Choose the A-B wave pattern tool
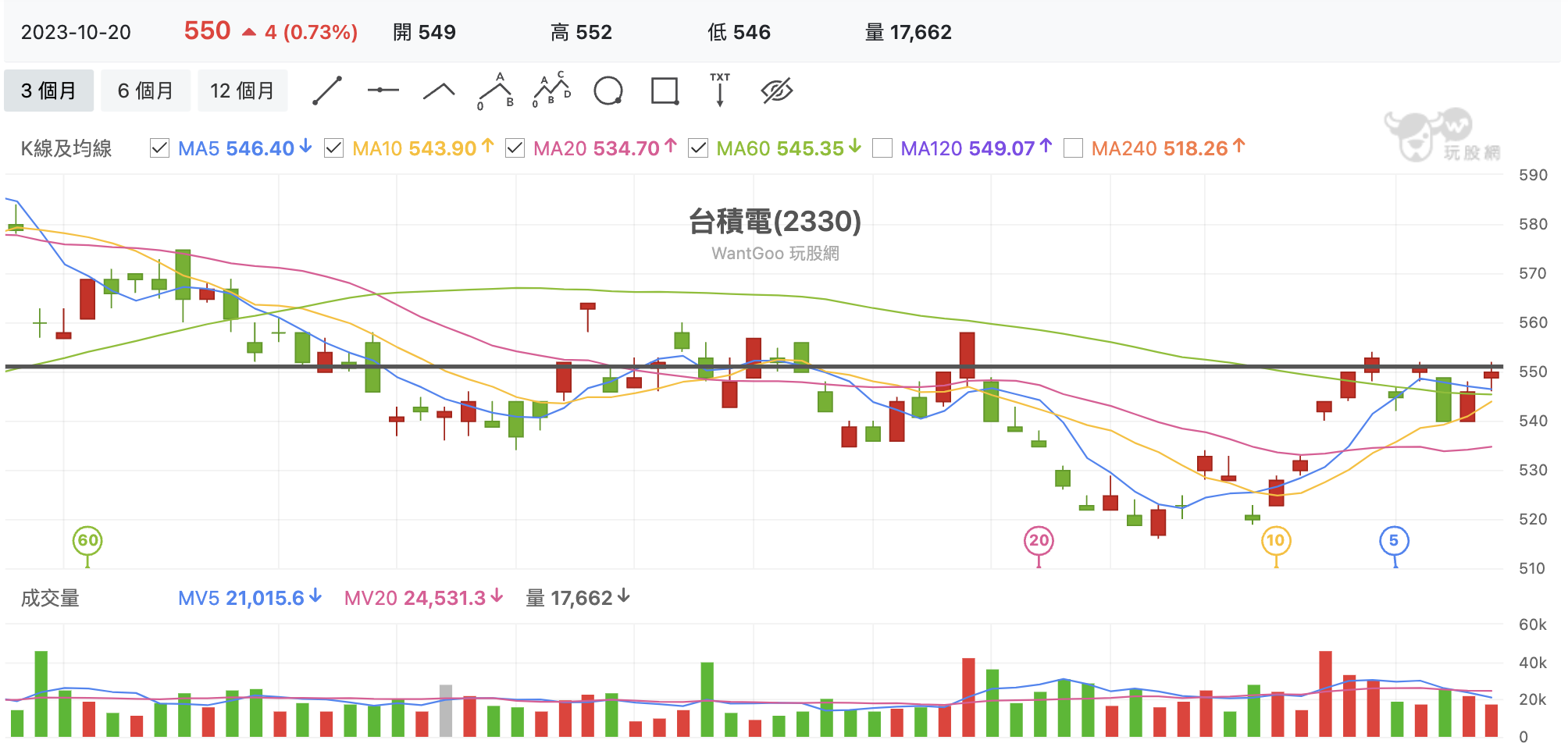The image size is (1568, 754). pos(494,91)
